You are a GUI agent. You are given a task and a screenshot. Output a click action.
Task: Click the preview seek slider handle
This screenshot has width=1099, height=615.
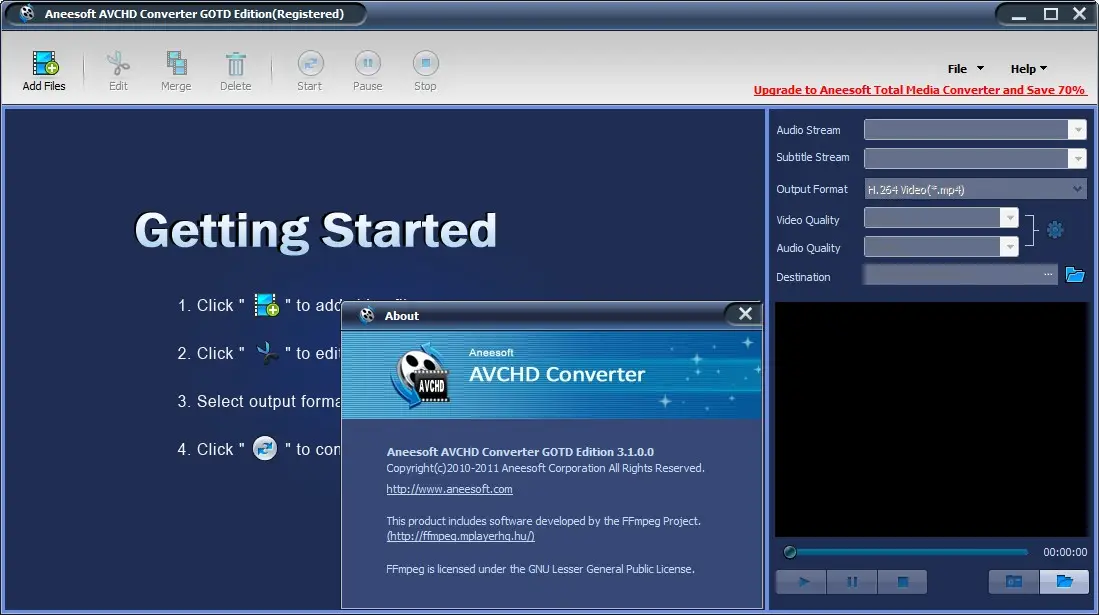[790, 553]
